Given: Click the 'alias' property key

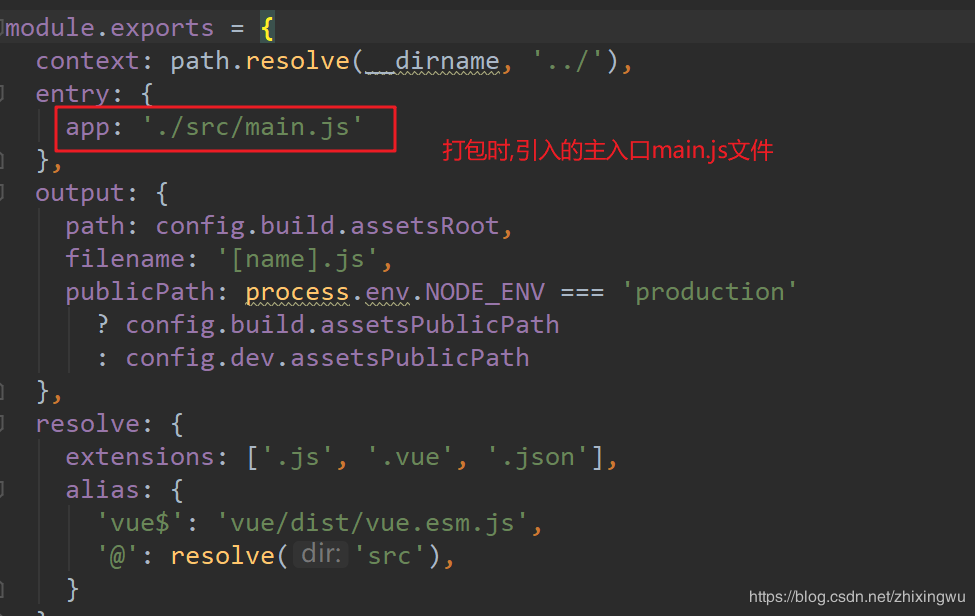Looking at the screenshot, I should point(103,490).
